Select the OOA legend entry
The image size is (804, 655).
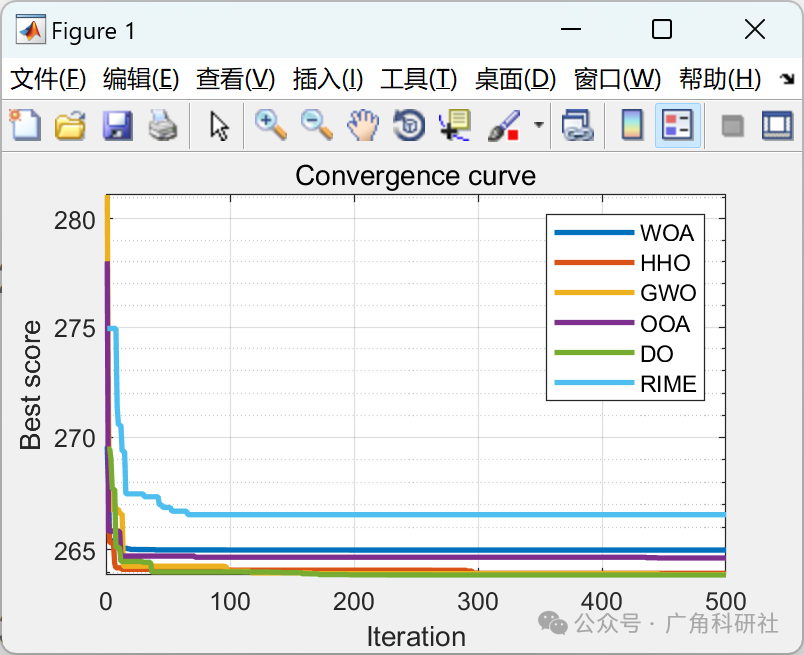(622, 323)
